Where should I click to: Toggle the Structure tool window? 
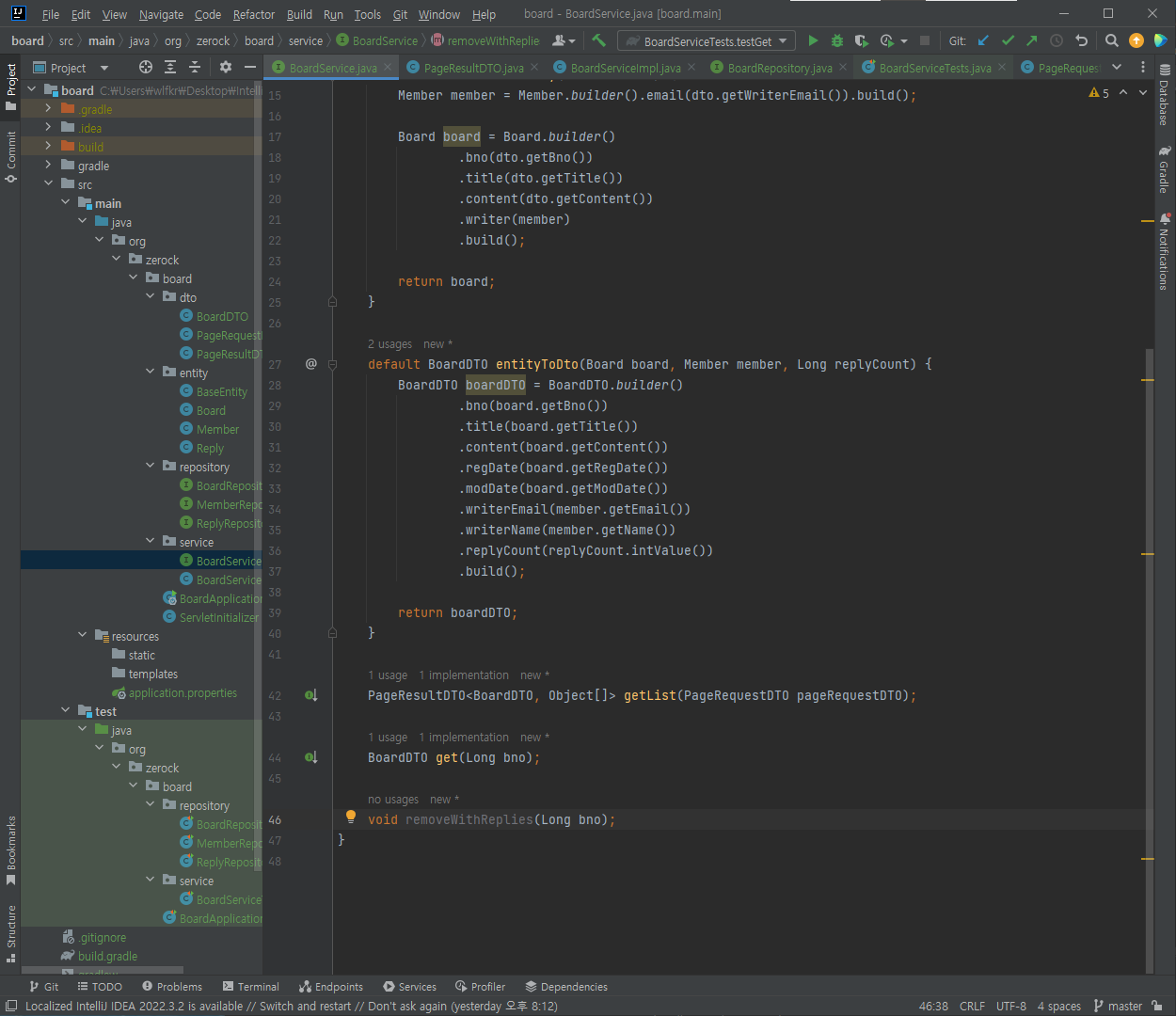(x=11, y=933)
